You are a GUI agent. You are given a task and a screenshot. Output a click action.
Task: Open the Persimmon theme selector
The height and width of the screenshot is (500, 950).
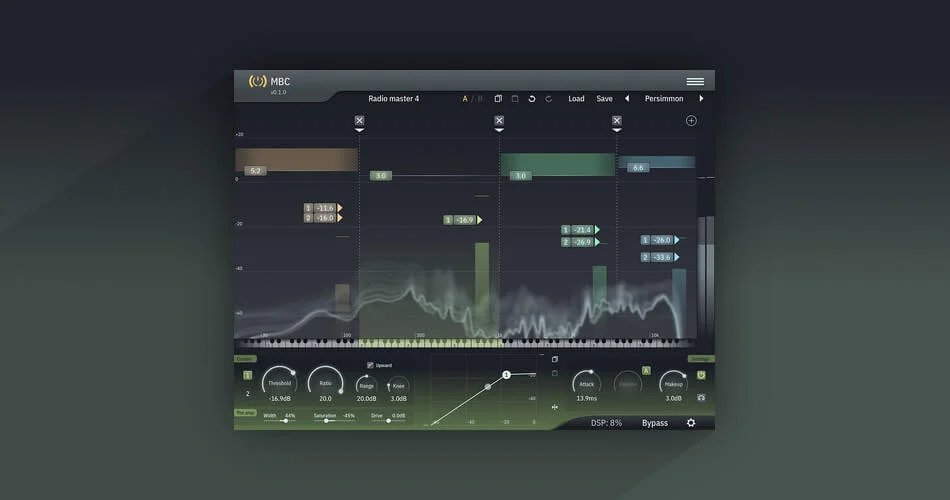[663, 99]
